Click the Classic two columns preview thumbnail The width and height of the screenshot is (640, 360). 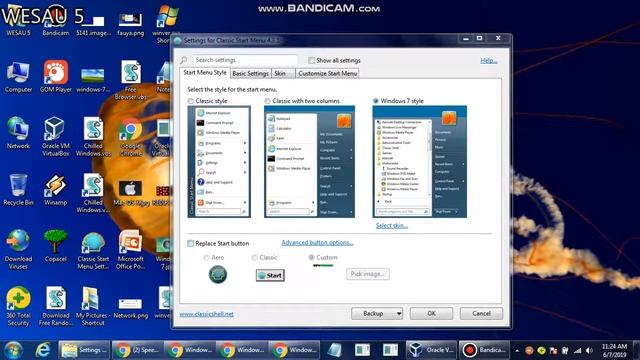(309, 162)
